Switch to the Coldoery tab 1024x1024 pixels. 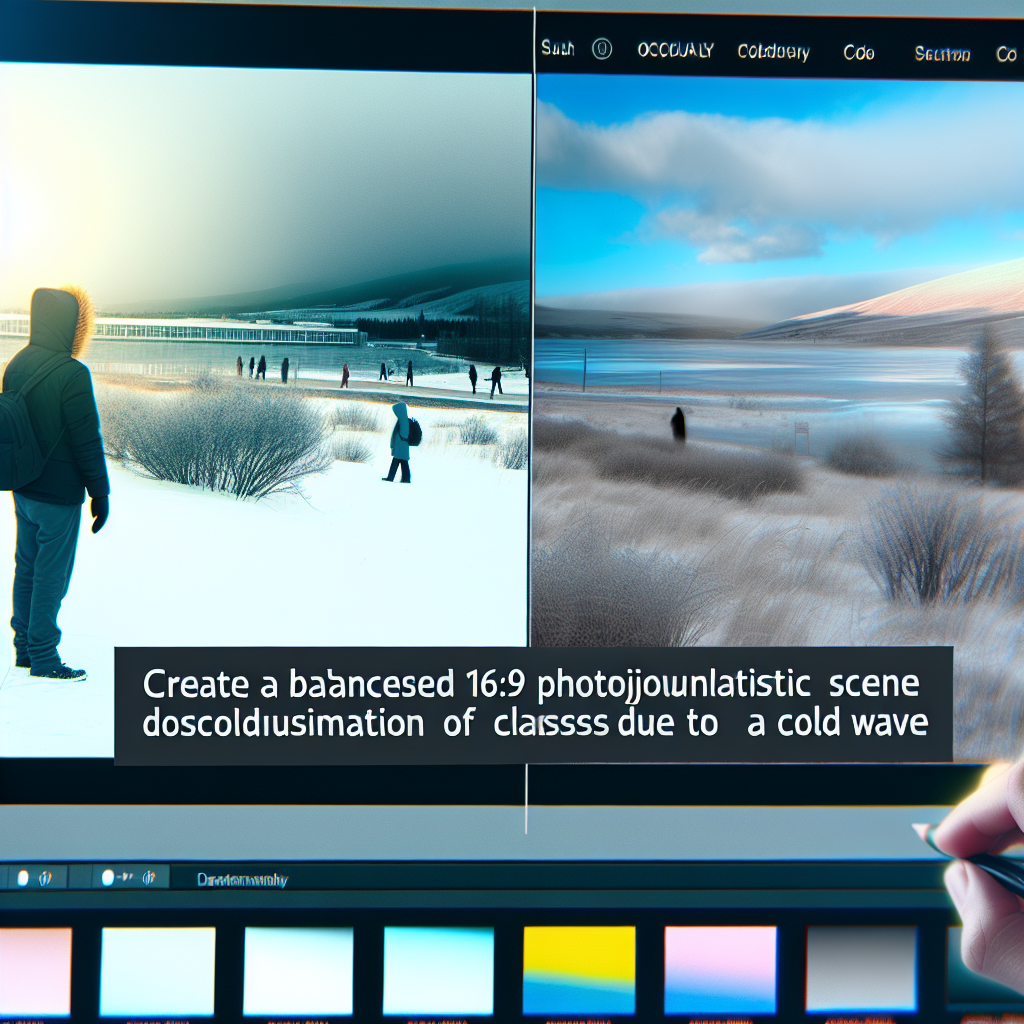pos(773,53)
